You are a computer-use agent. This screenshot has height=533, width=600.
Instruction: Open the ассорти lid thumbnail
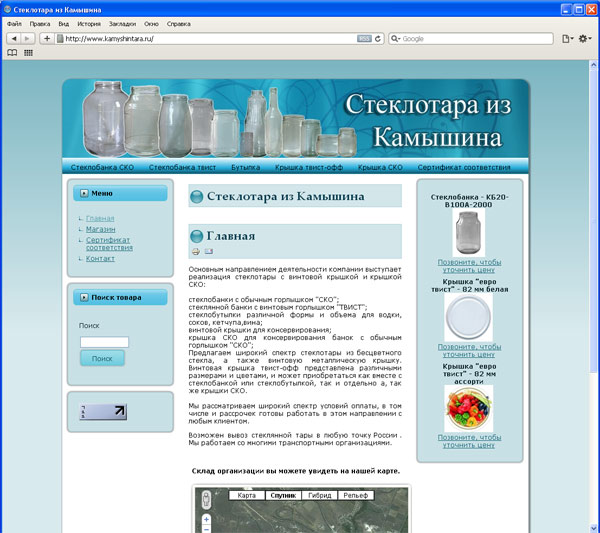469,408
